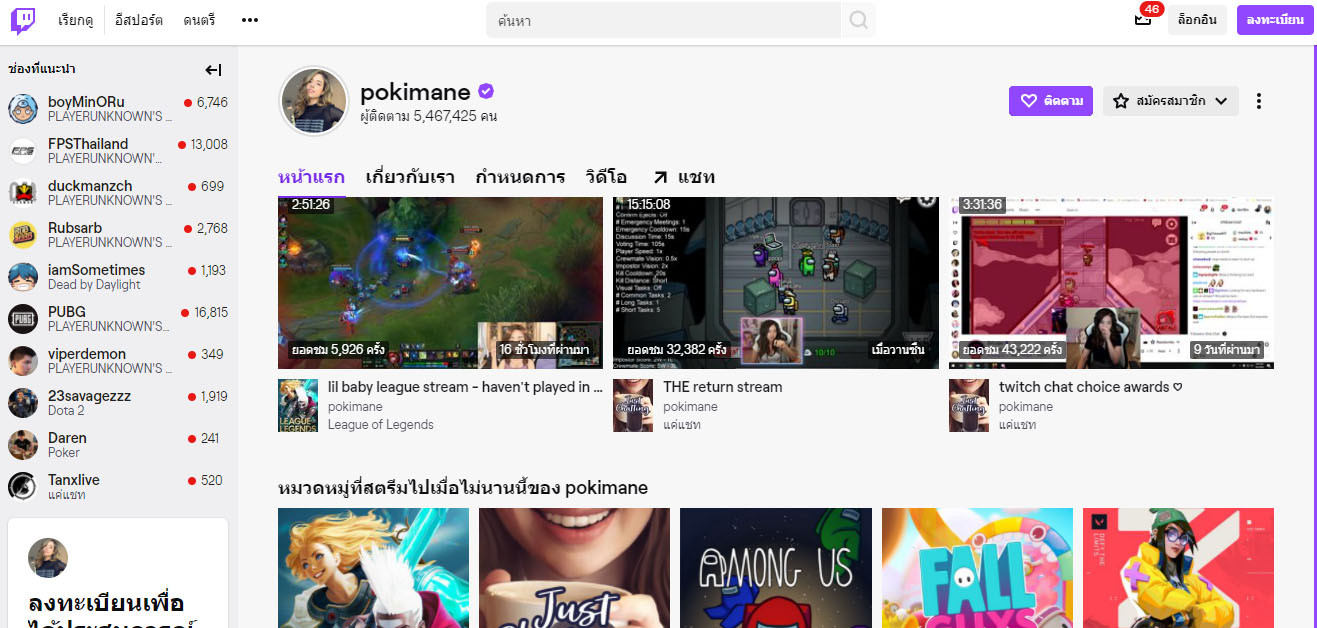The height and width of the screenshot is (628, 1317).
Task: Click the search input field
Action: pos(665,20)
